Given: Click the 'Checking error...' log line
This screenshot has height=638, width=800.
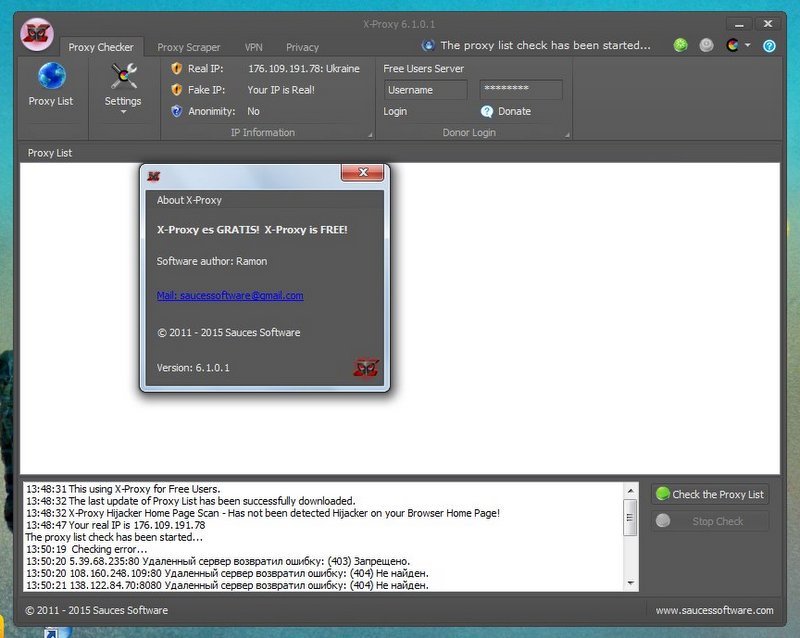Looking at the screenshot, I should click(x=87, y=549).
